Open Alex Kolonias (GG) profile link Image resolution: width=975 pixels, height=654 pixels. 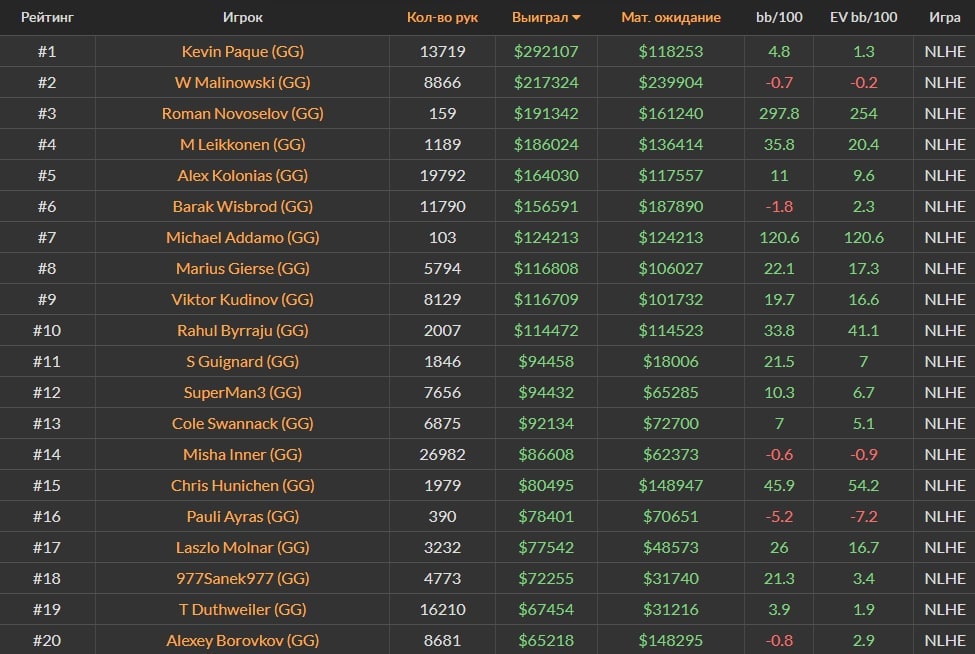click(243, 175)
